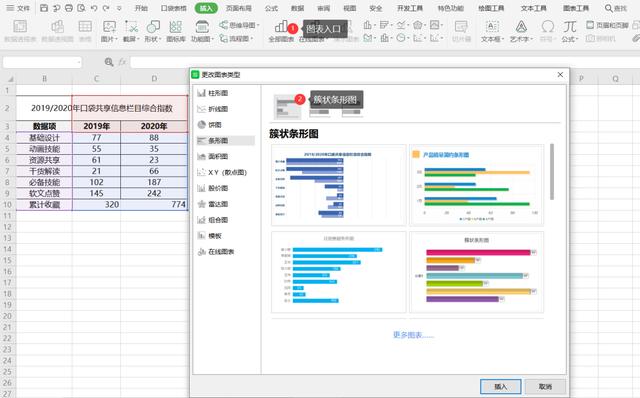Click the 艺术字 word art icon
This screenshot has height=398, width=640.
[x=521, y=31]
